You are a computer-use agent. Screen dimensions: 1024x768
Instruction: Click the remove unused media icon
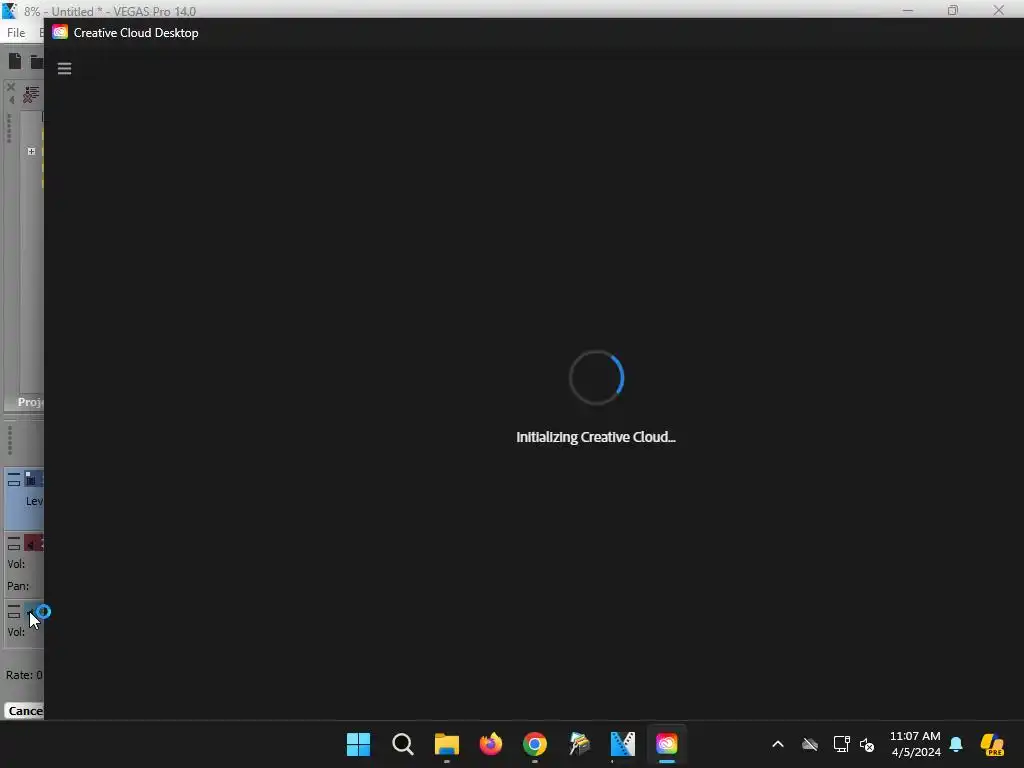point(31,94)
